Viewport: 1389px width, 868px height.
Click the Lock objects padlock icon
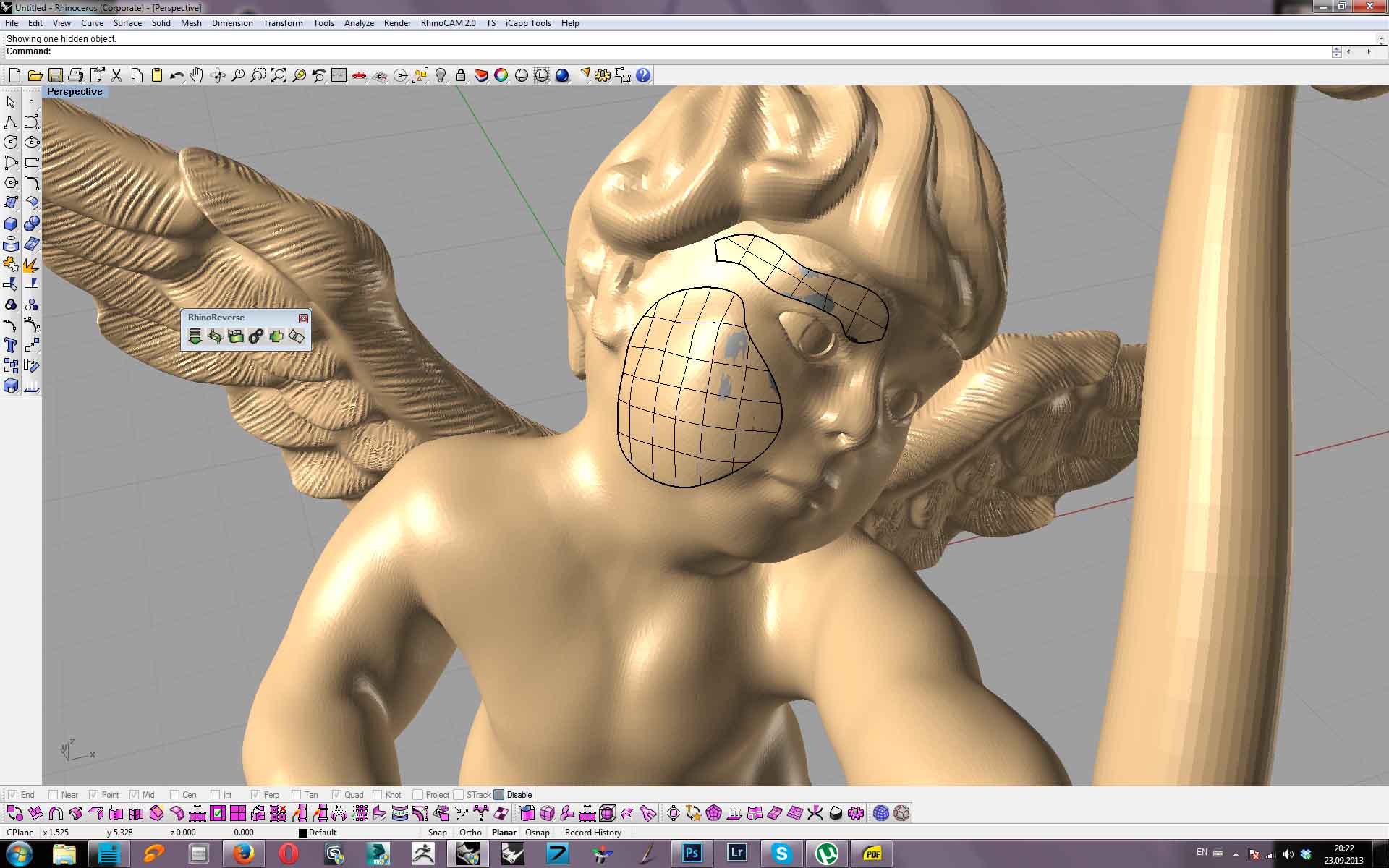[460, 75]
